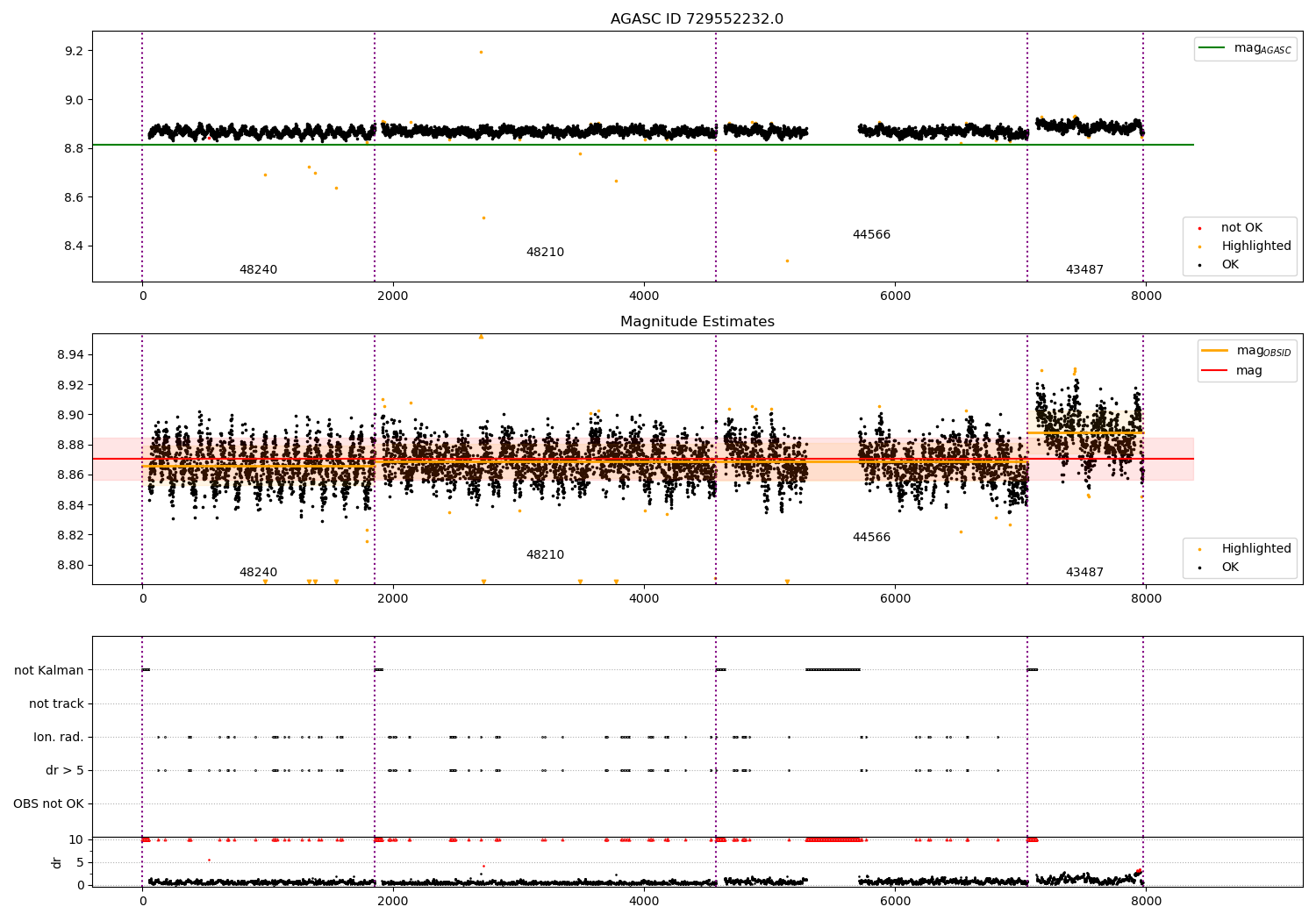Click the 'Ion. rad.' axis label

tap(59, 738)
